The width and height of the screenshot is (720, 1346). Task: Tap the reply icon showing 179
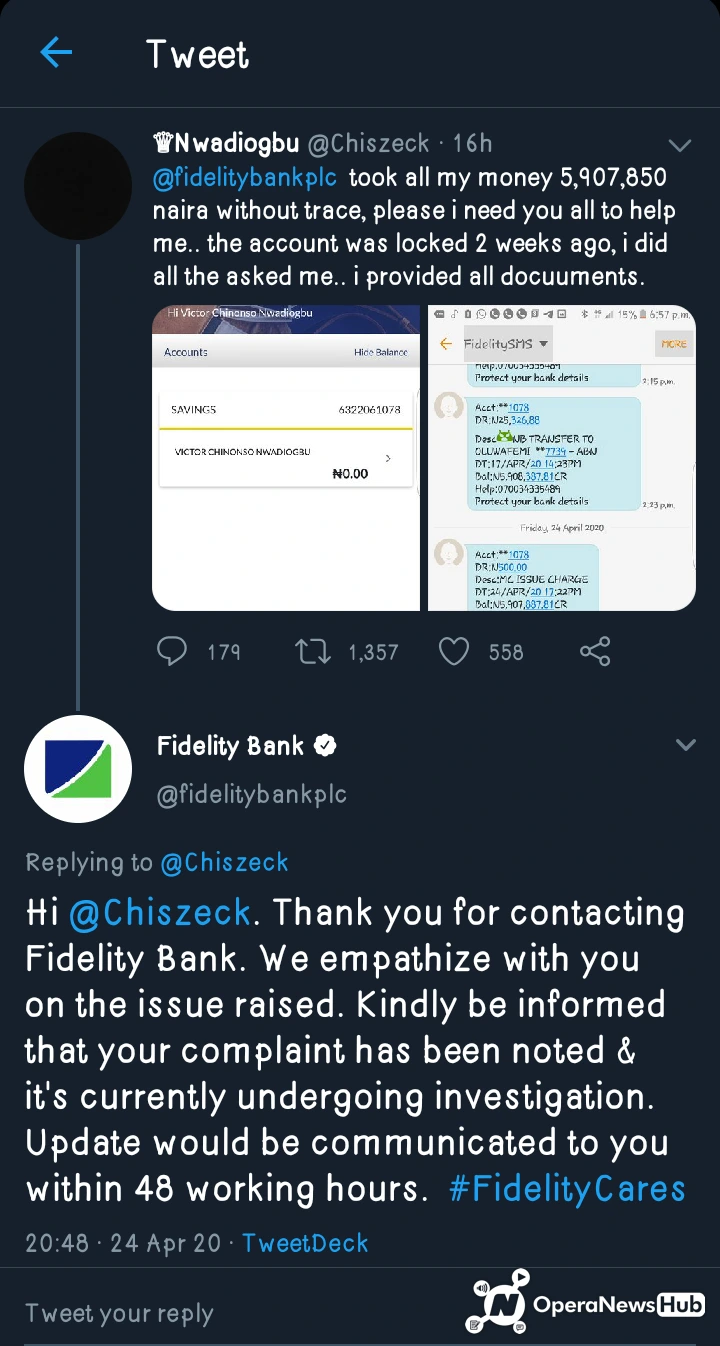point(172,652)
